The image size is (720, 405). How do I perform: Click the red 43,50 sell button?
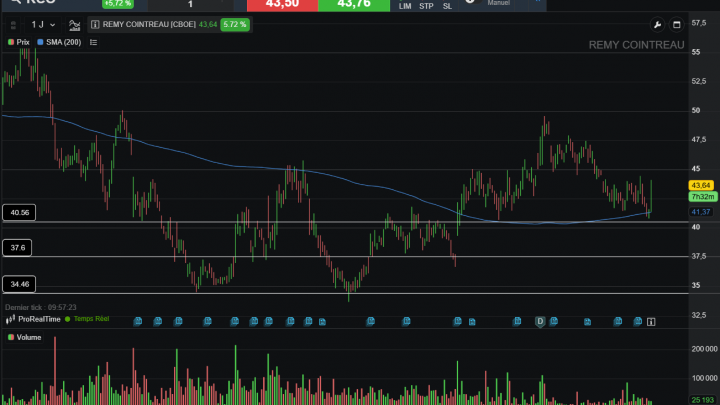tap(282, 6)
